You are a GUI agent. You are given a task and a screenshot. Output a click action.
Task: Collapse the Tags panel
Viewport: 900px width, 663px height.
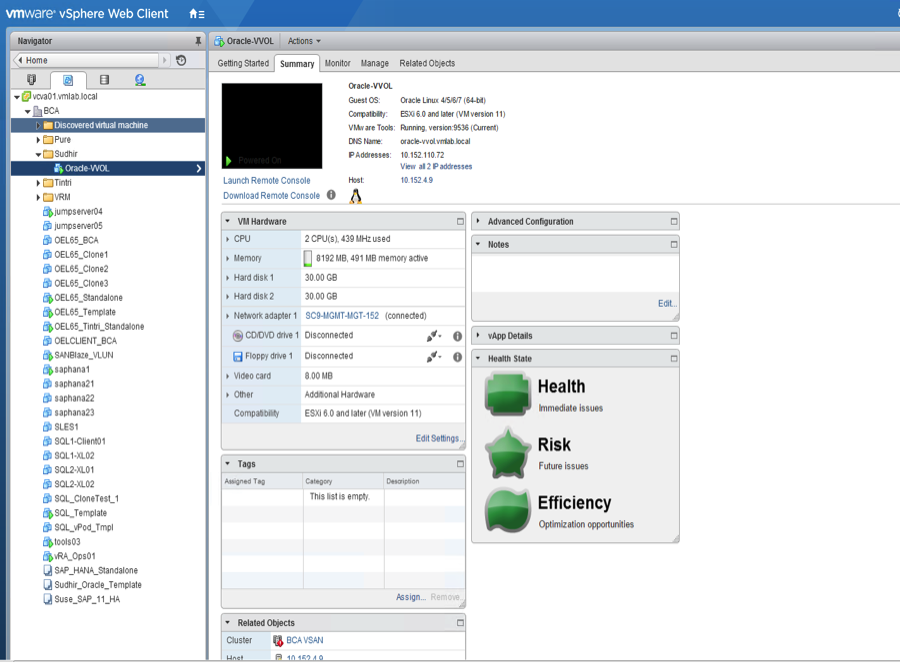(227, 463)
